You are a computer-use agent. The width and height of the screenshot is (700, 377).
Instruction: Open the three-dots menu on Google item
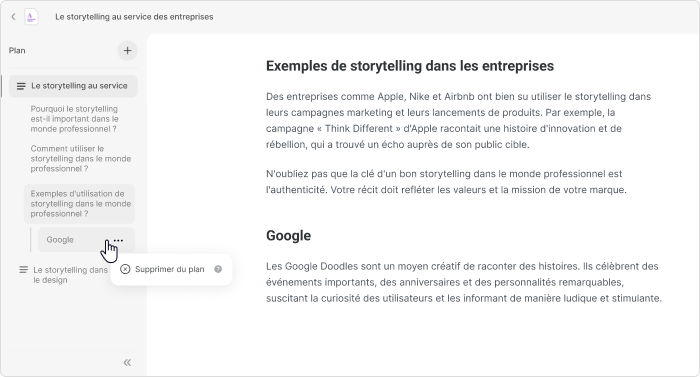(118, 240)
